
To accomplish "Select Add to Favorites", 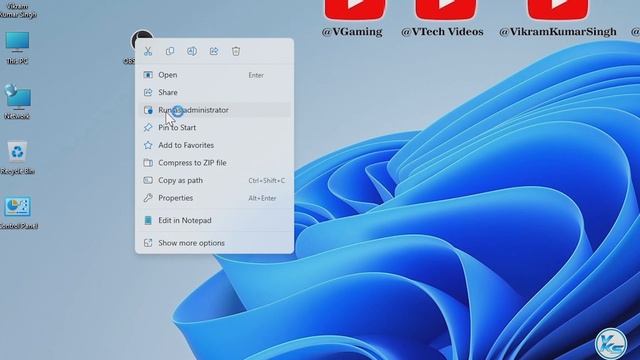I will point(214,145).
